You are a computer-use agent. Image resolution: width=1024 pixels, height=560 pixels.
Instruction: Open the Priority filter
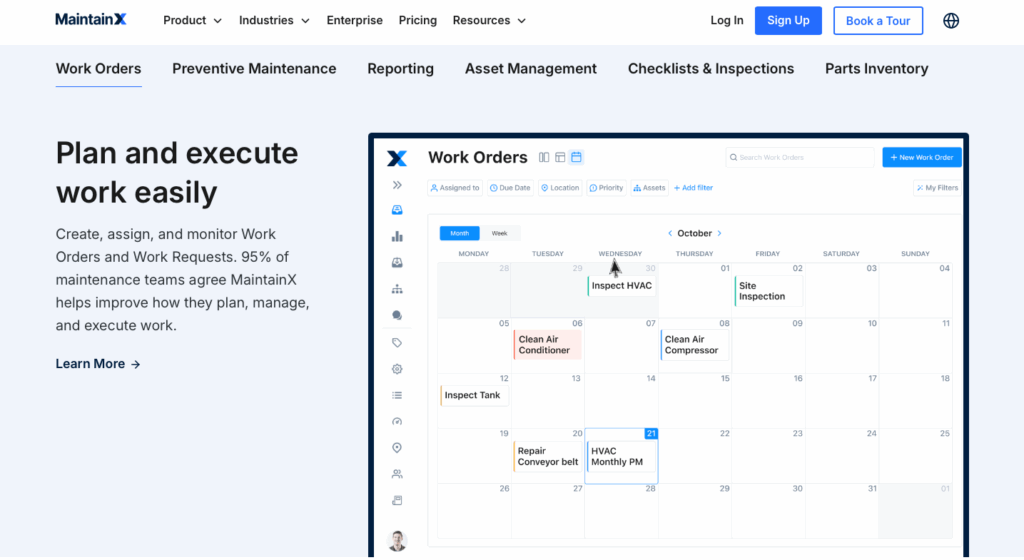coord(607,188)
